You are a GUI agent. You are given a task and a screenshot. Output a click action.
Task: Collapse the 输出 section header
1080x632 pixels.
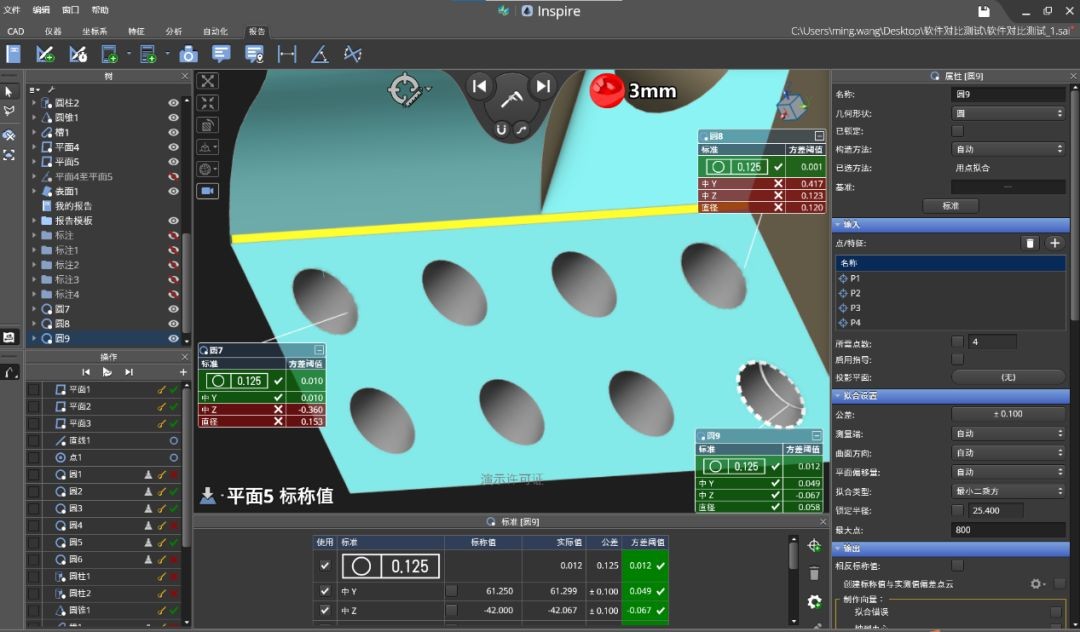click(x=951, y=549)
